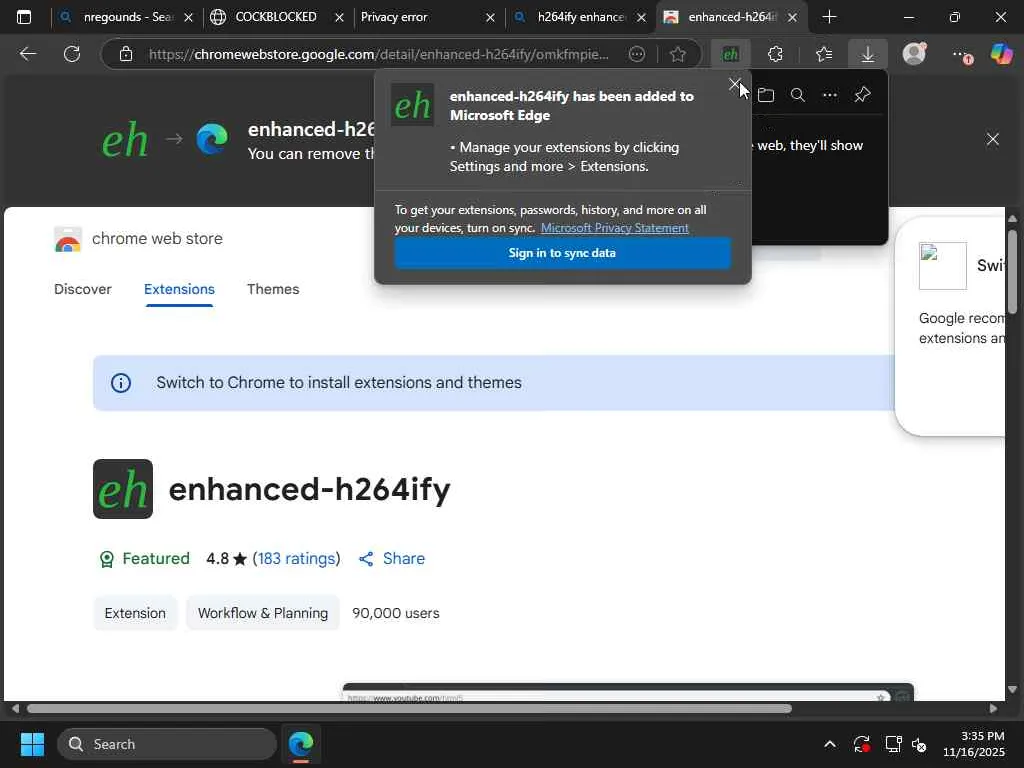The width and height of the screenshot is (1024, 768).
Task: Click the 90,000 users text
Action: [x=396, y=613]
